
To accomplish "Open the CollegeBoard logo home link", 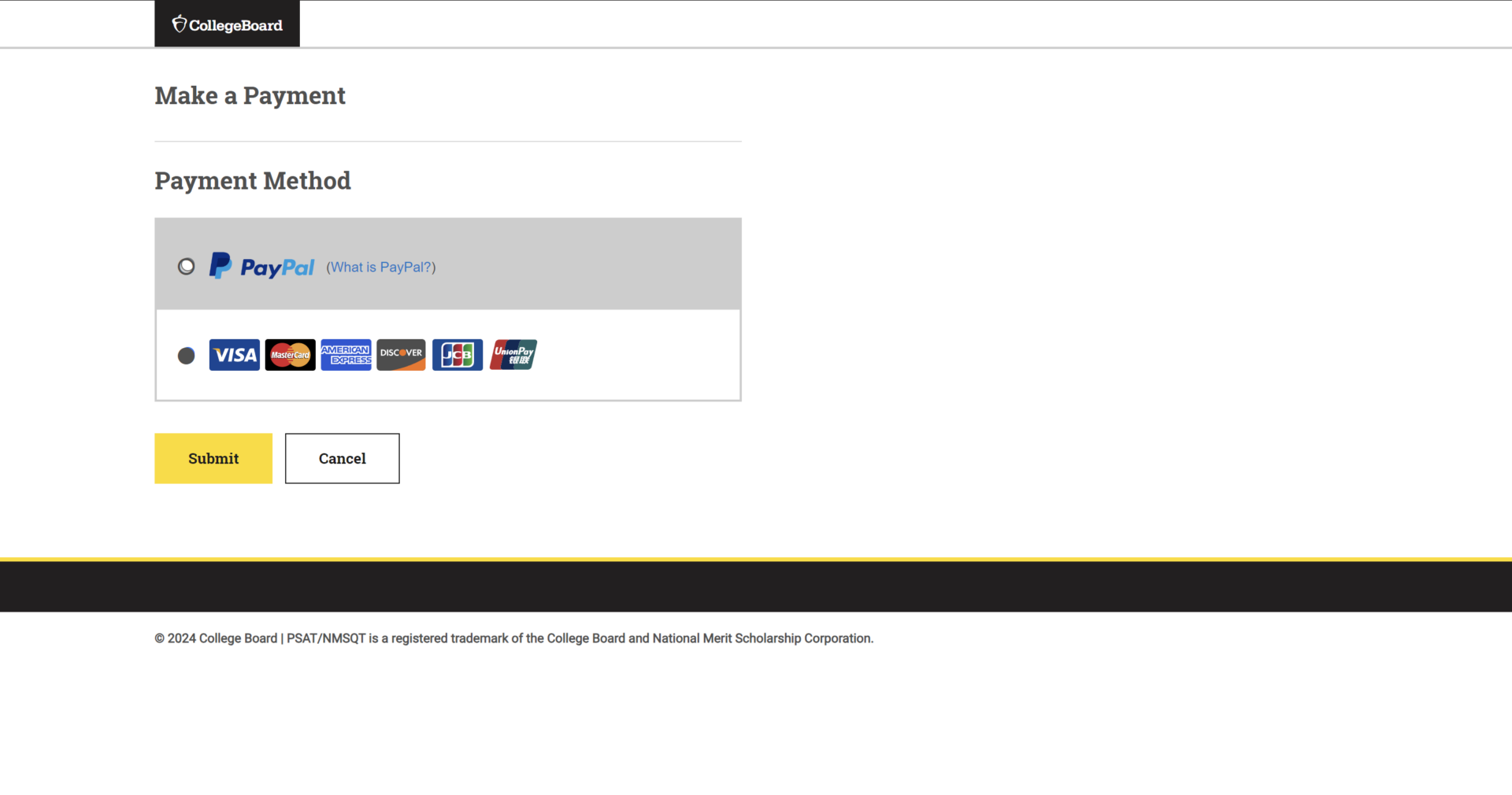I will pyautogui.click(x=227, y=24).
